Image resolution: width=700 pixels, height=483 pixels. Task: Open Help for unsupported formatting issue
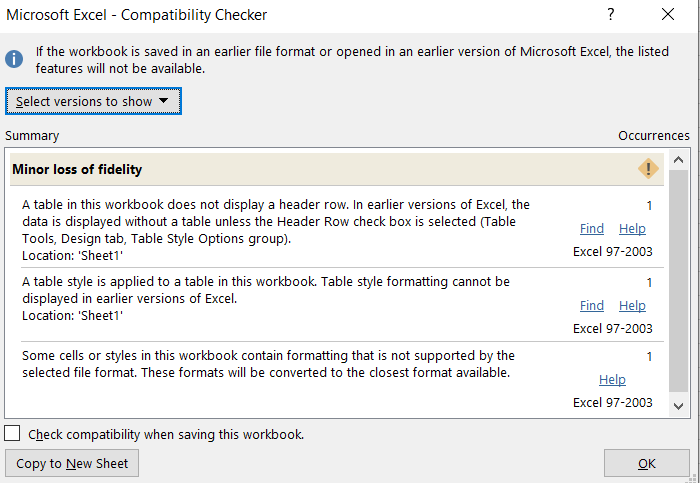(612, 379)
